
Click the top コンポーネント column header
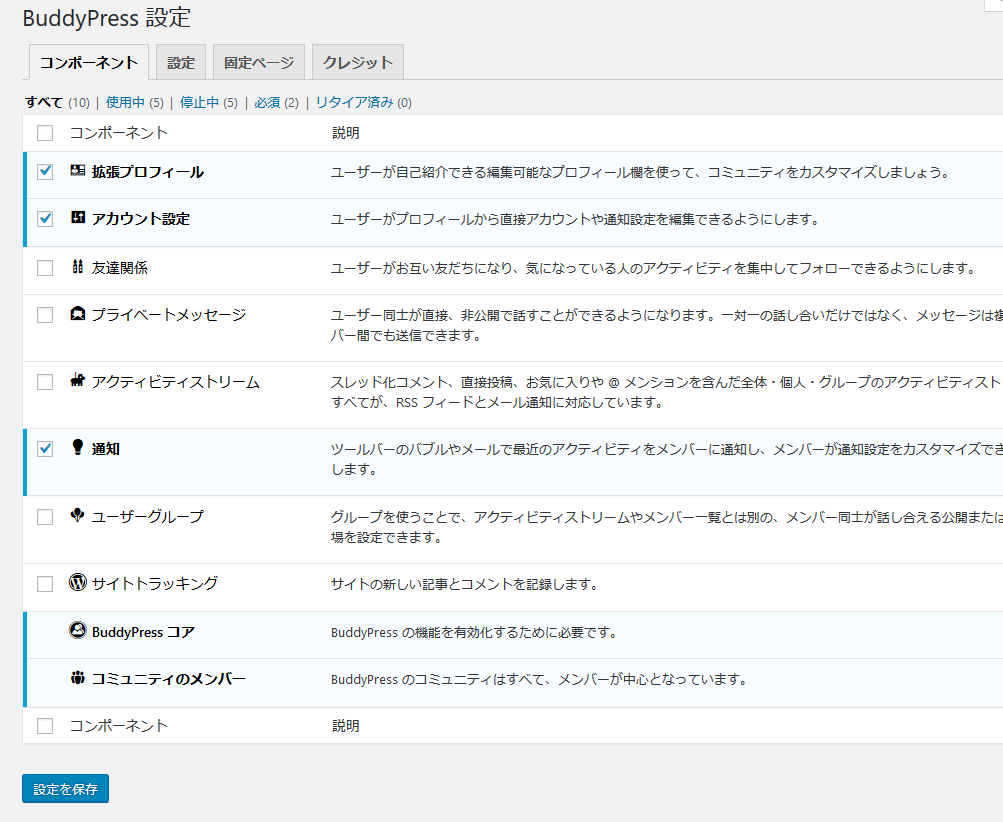119,132
